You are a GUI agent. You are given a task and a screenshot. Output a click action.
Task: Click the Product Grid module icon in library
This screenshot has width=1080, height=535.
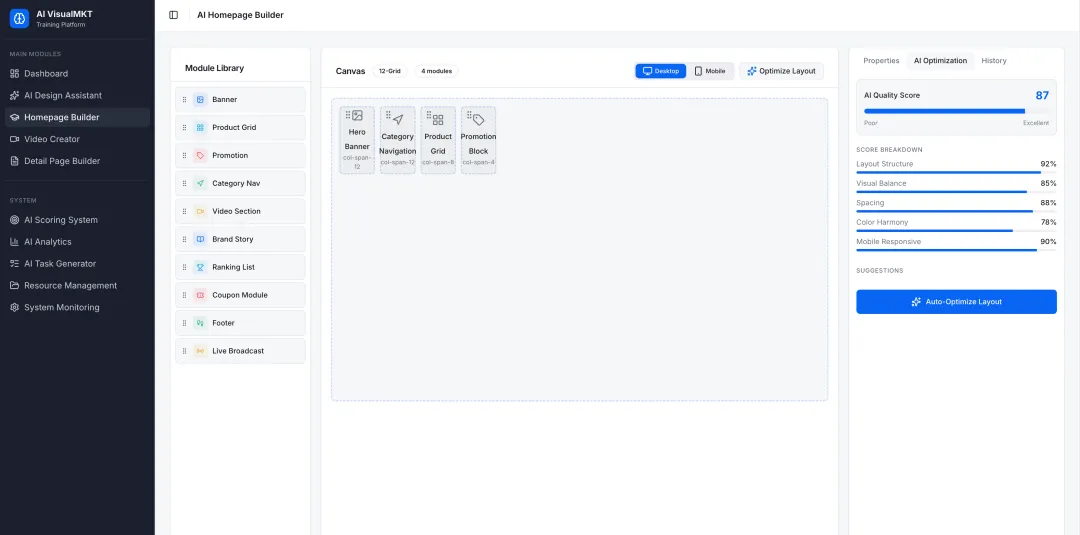(200, 127)
